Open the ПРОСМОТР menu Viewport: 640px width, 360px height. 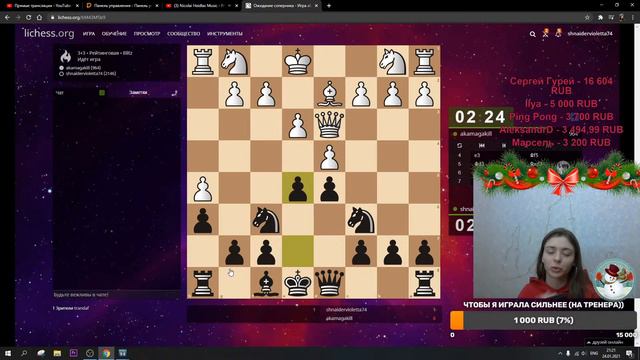point(147,34)
